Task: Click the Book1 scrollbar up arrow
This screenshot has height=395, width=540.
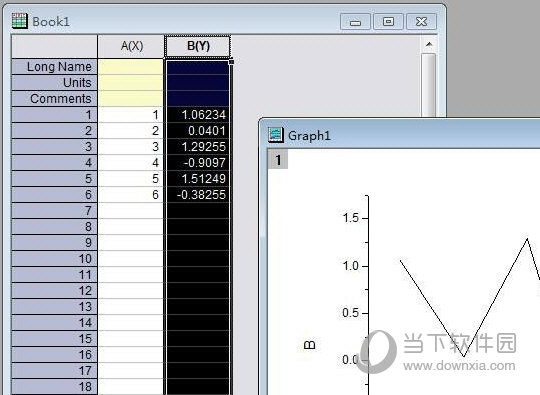Action: 429,44
